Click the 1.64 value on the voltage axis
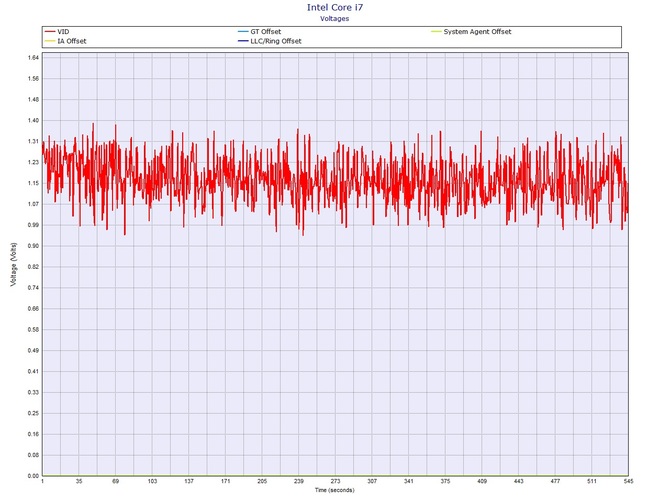Screen dimensions: 670x502 [x=33, y=58]
